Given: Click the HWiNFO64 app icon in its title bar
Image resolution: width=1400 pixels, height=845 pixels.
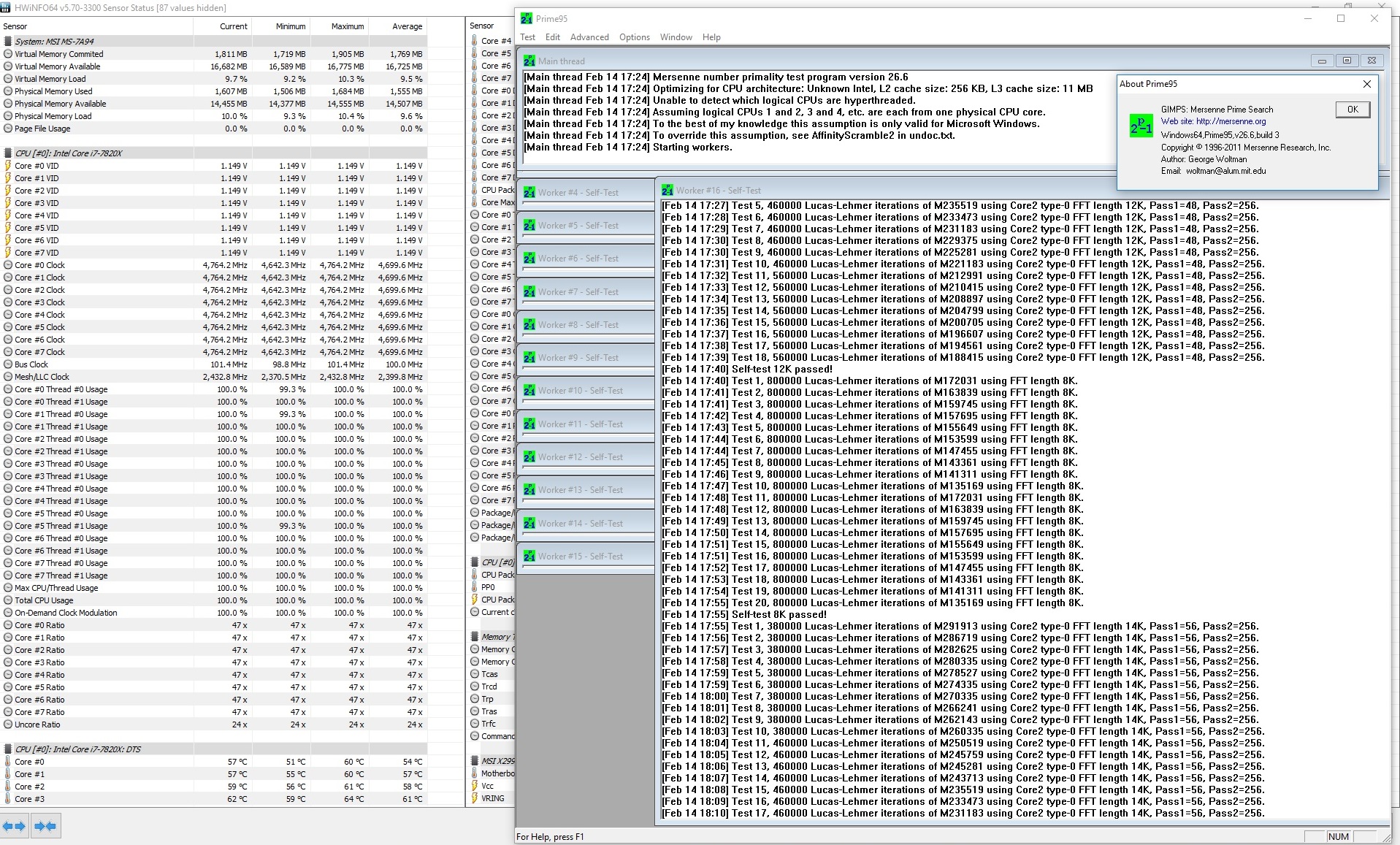Looking at the screenshot, I should coord(7,7).
